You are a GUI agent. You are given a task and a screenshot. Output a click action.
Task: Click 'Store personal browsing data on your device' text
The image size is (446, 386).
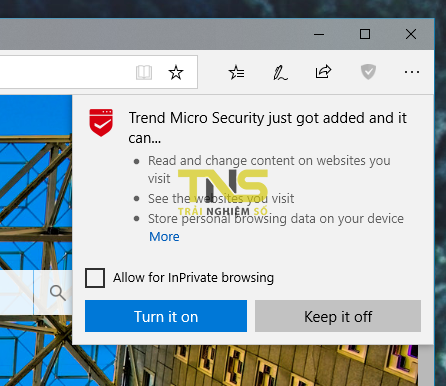pyautogui.click(x=276, y=219)
